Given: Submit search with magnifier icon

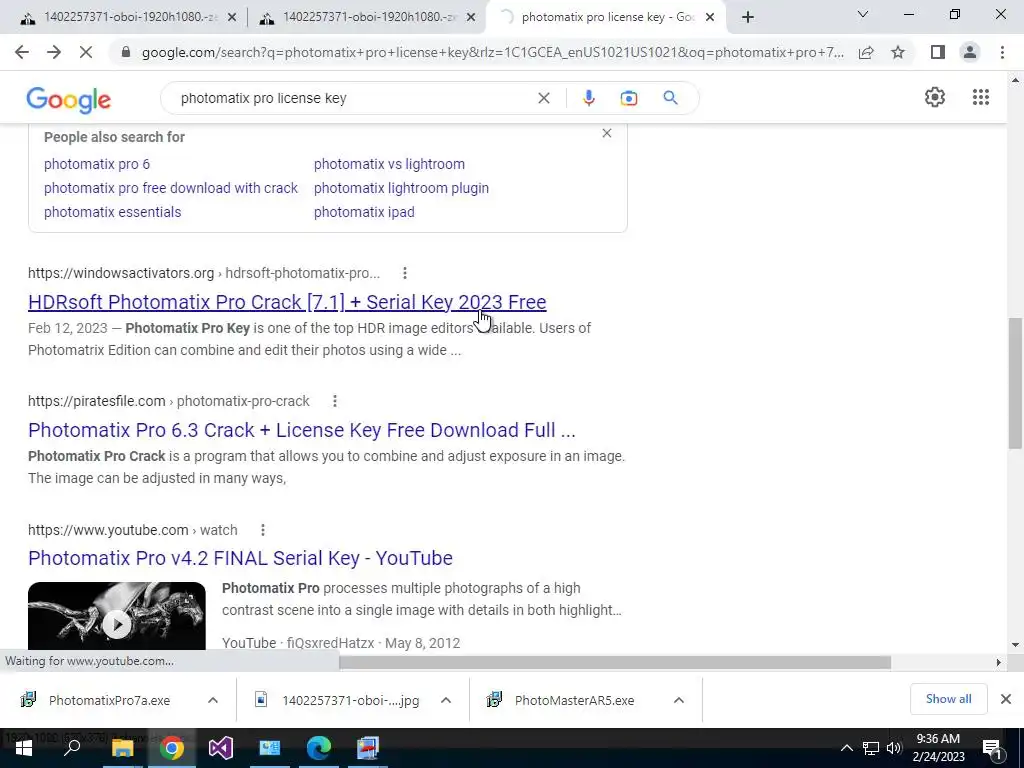Looking at the screenshot, I should [670, 98].
